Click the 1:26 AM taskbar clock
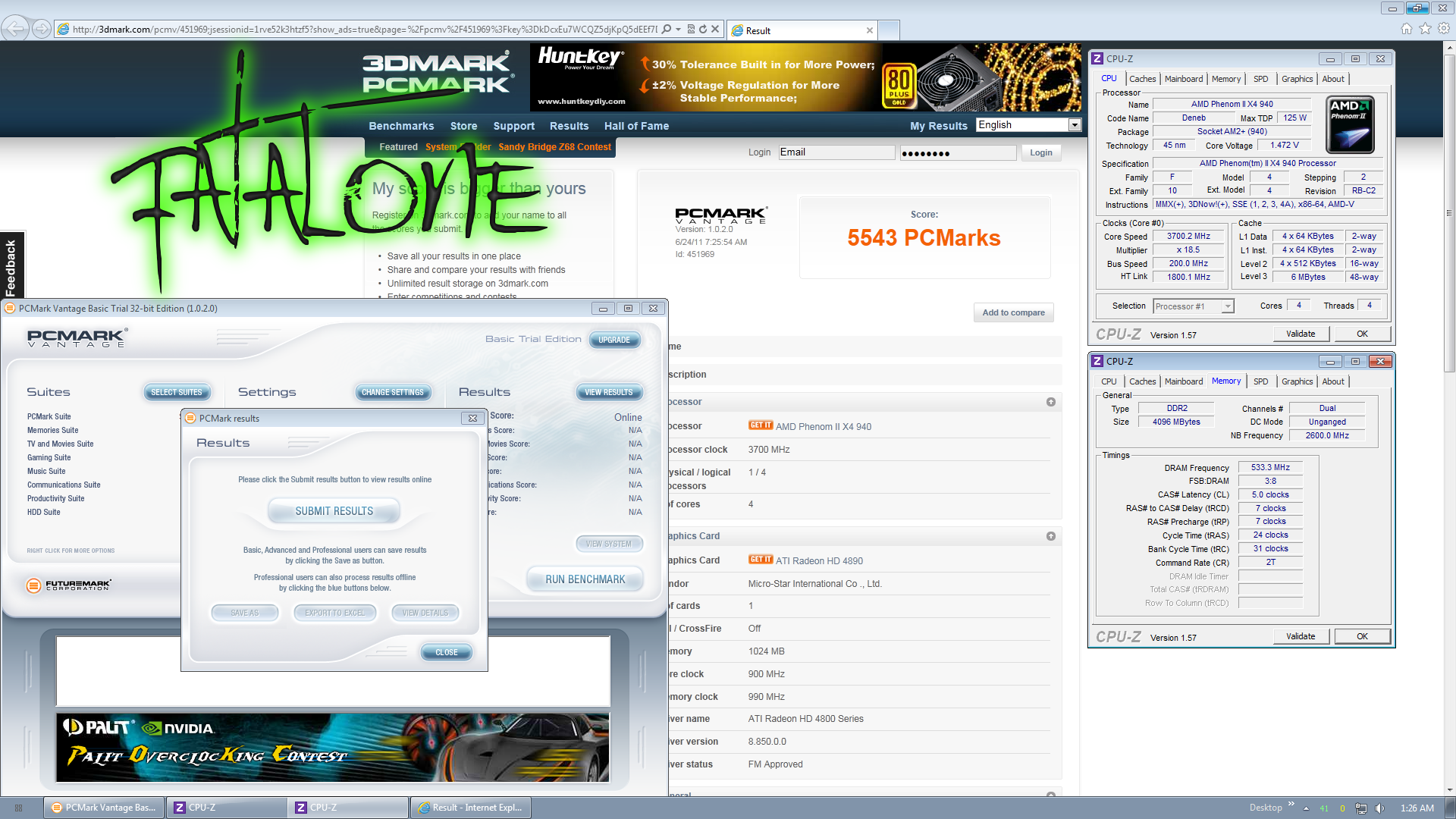 (1417, 808)
